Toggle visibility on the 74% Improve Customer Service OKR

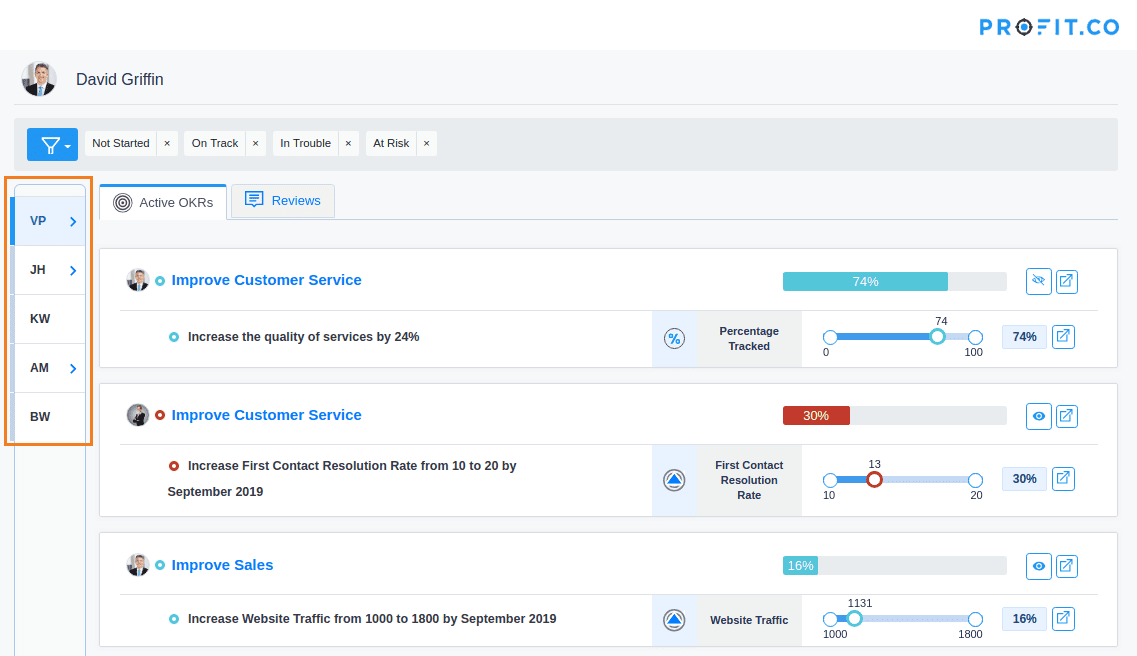point(1038,281)
